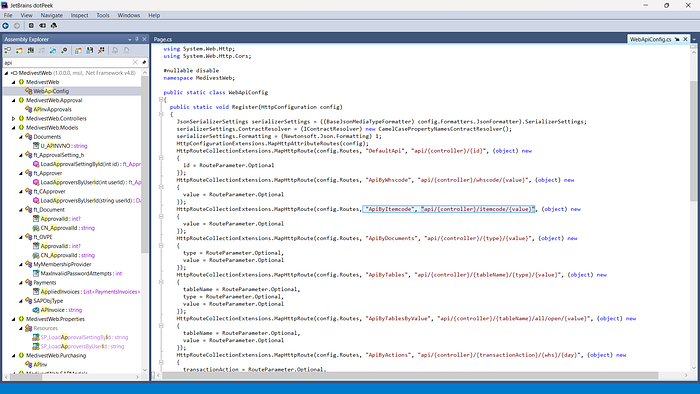Select the U_APINVNO property node
Image resolution: width=700 pixels, height=394 pixels.
click(64, 146)
